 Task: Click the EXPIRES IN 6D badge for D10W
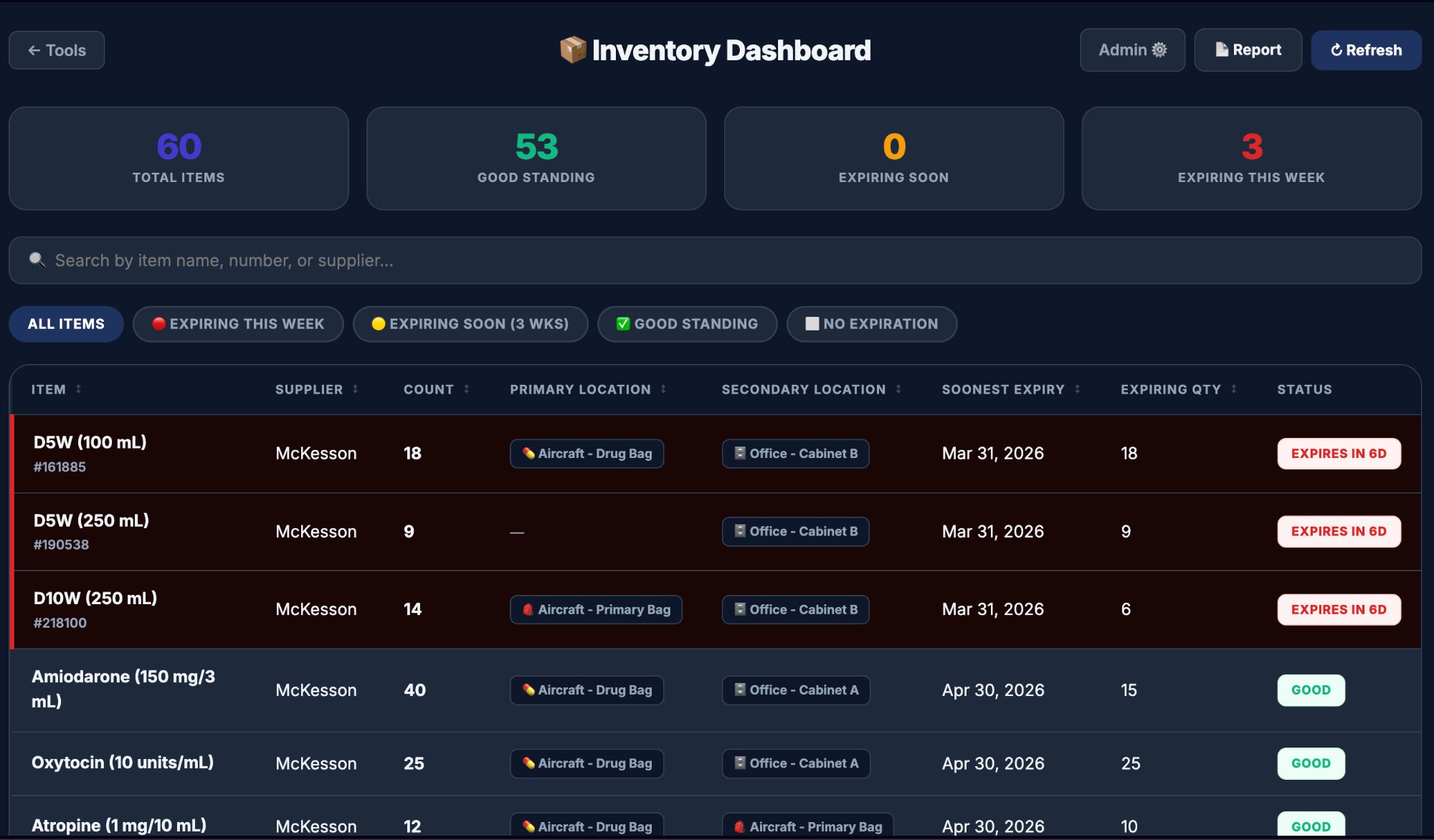1339,609
